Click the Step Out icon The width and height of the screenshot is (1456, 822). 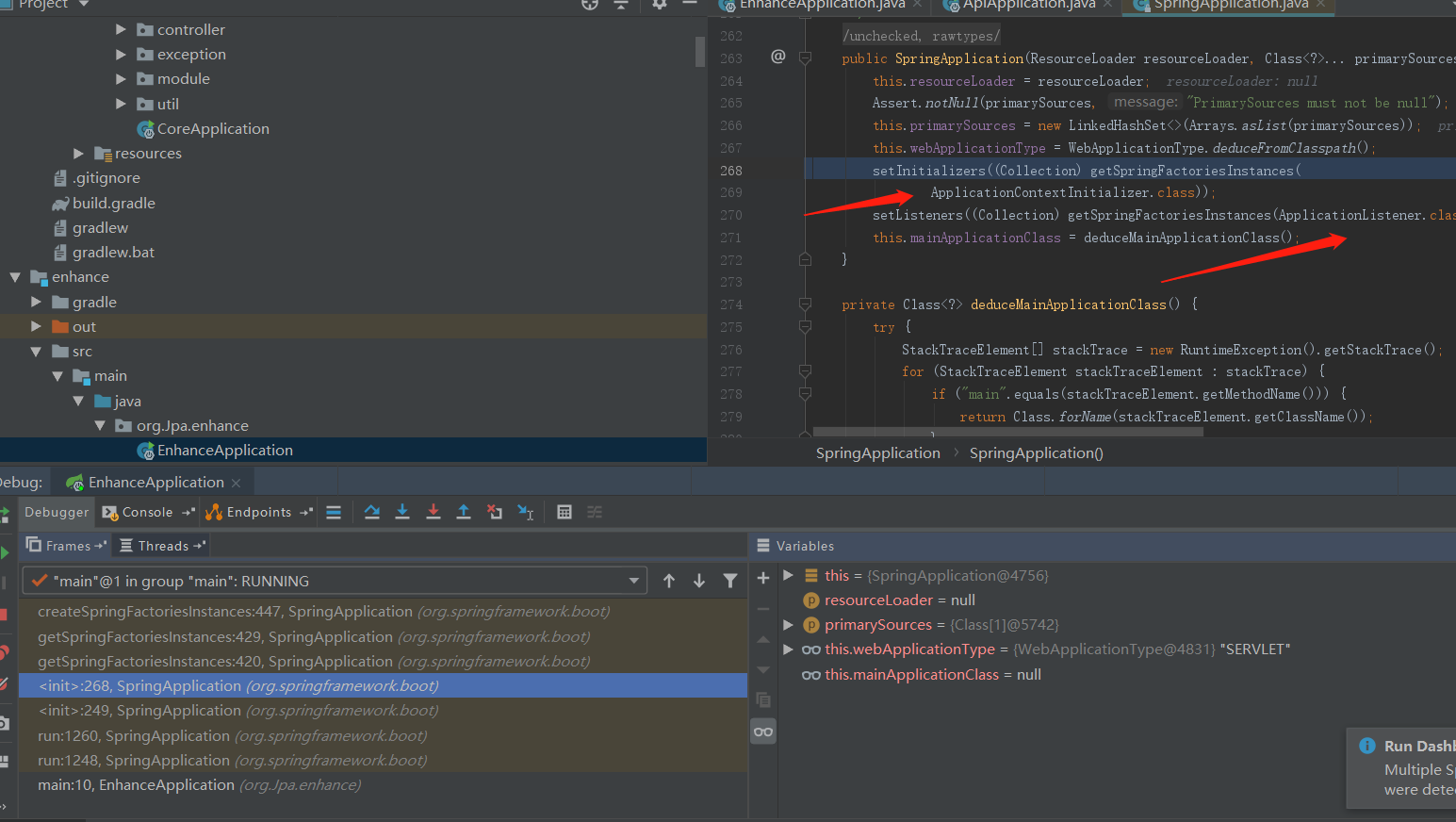coord(464,512)
